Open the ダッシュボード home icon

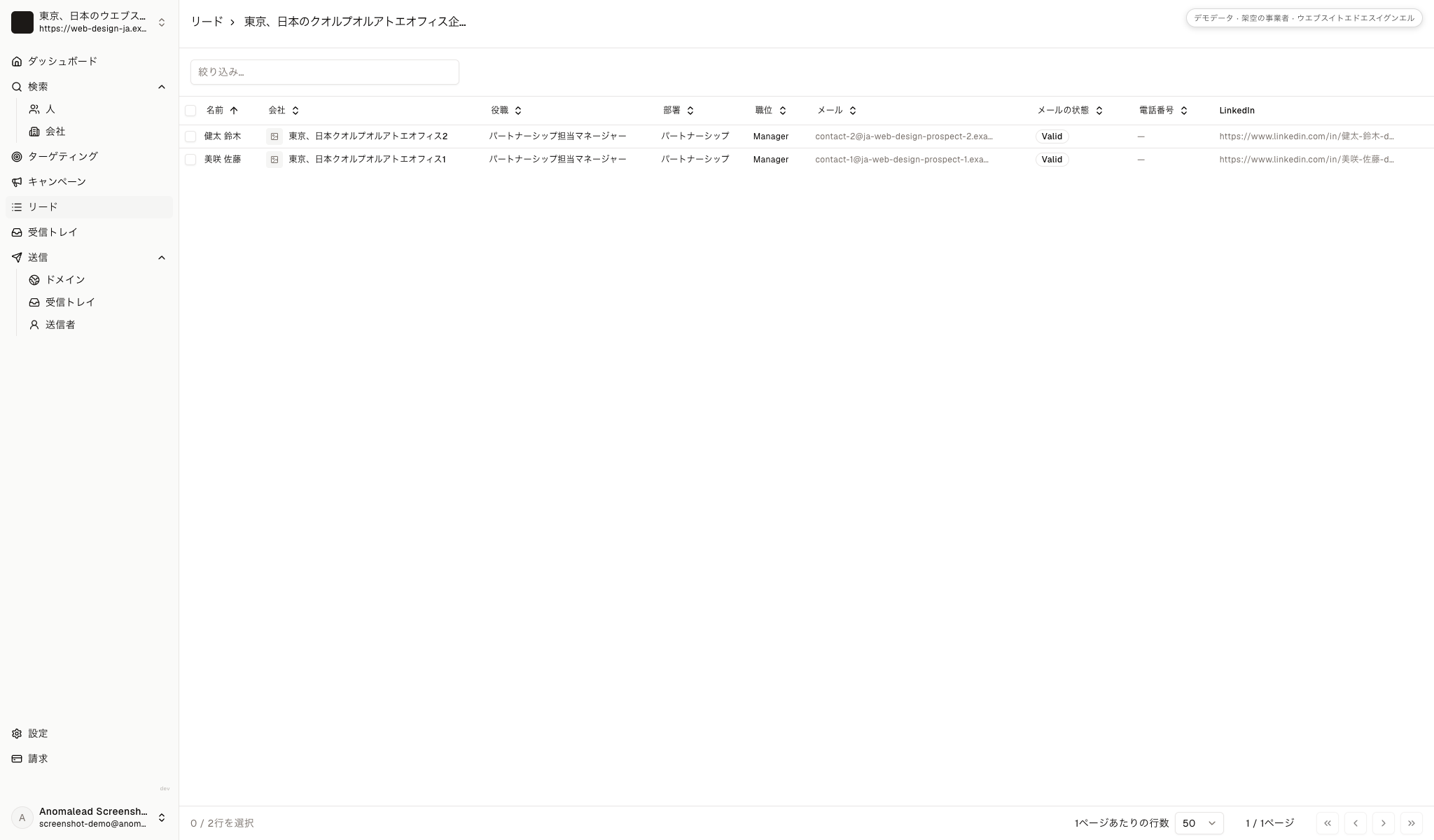[17, 62]
